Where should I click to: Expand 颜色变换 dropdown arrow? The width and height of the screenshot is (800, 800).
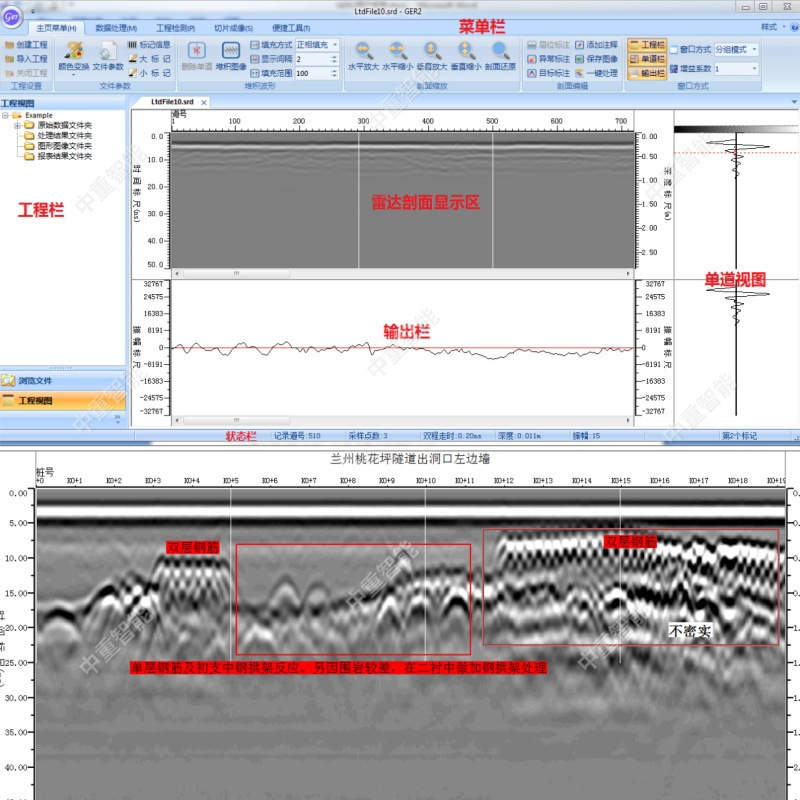pyautogui.click(x=73, y=75)
